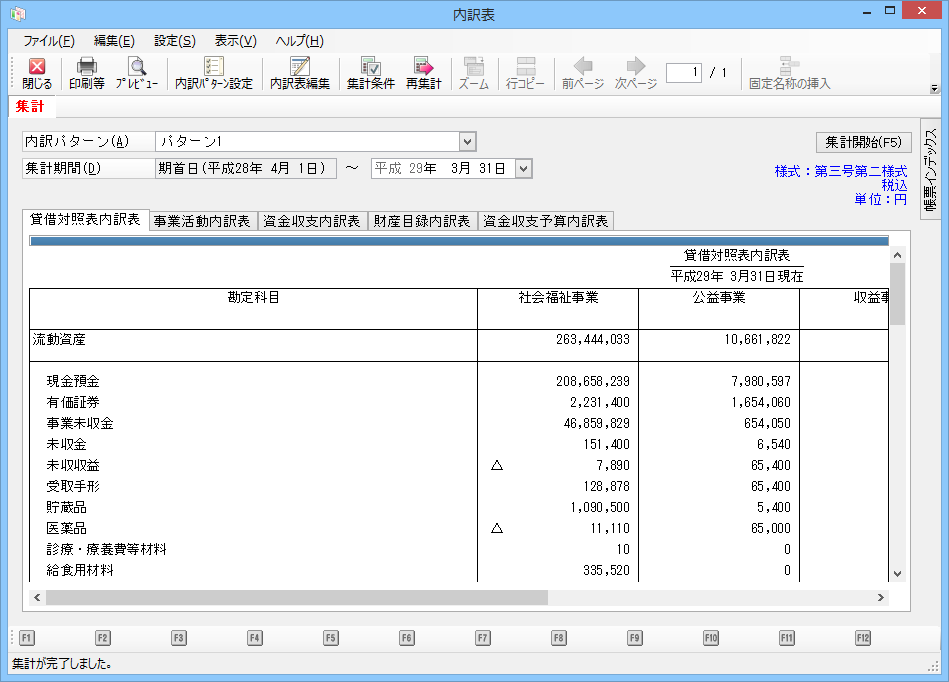949x682 pixels.
Task: Select the 資金収支内訳表 tab
Action: click(x=312, y=221)
